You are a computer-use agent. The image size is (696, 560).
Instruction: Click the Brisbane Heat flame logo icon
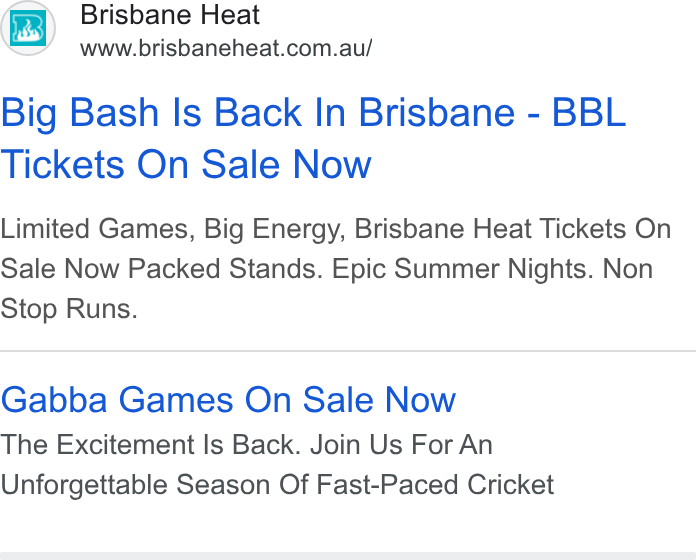click(x=28, y=28)
